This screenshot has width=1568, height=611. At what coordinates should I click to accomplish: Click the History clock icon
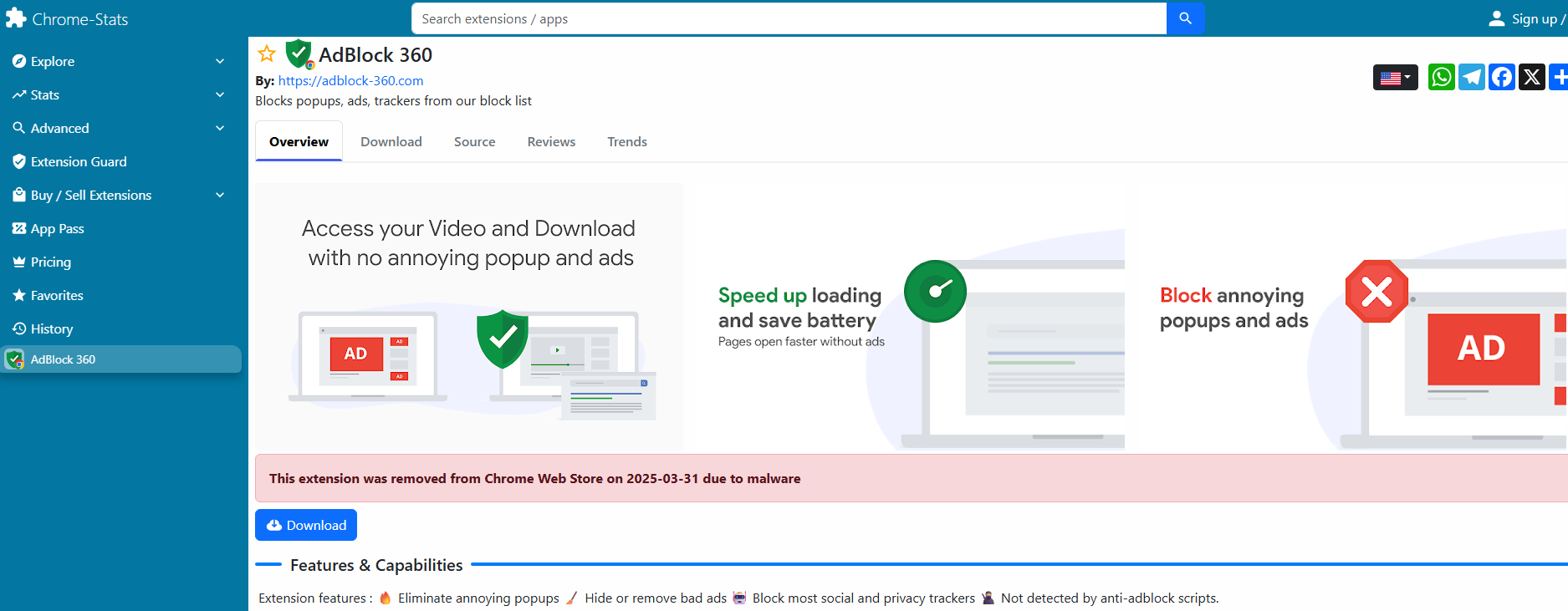point(19,328)
